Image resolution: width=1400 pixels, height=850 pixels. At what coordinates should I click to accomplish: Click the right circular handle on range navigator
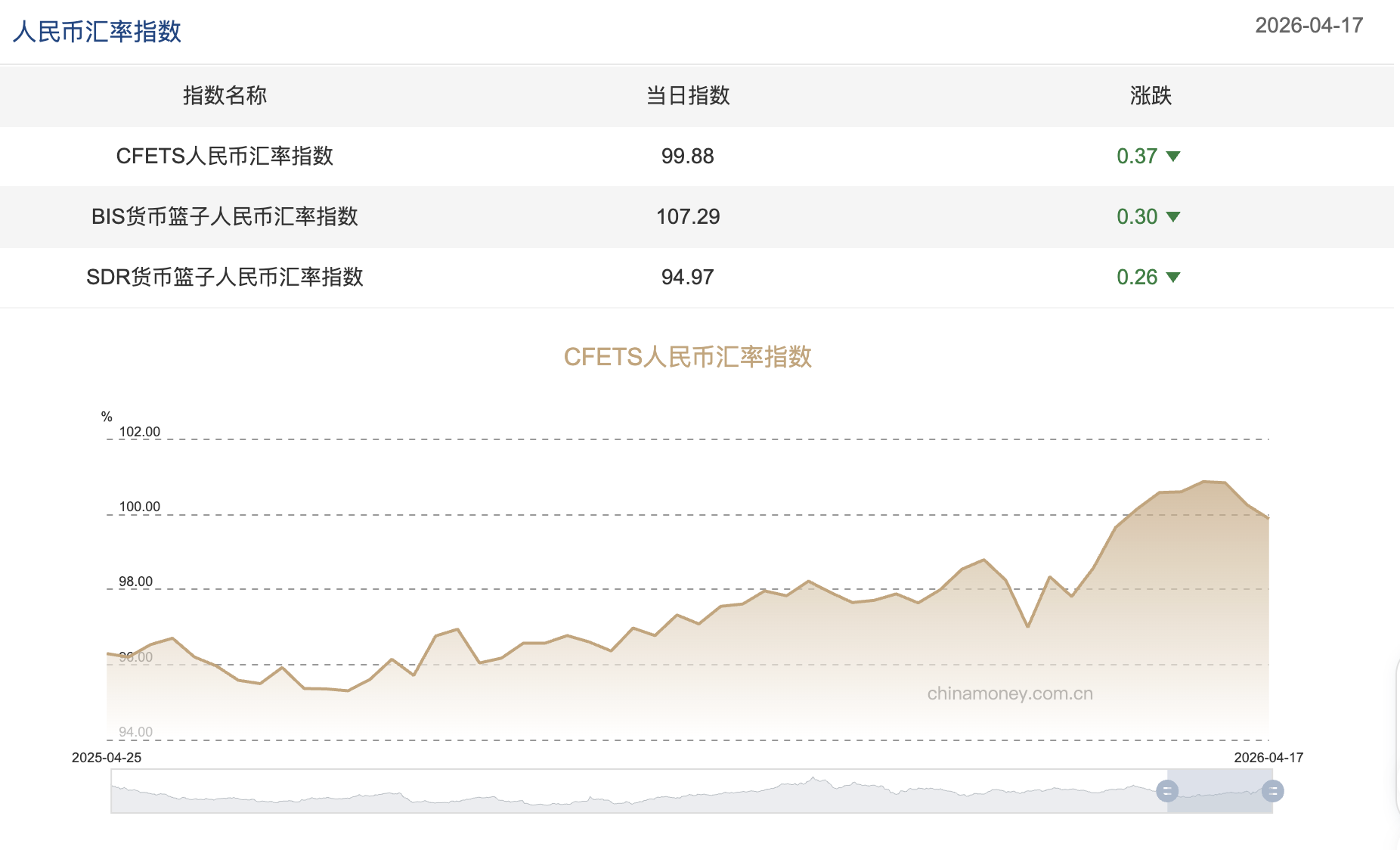(x=1274, y=791)
